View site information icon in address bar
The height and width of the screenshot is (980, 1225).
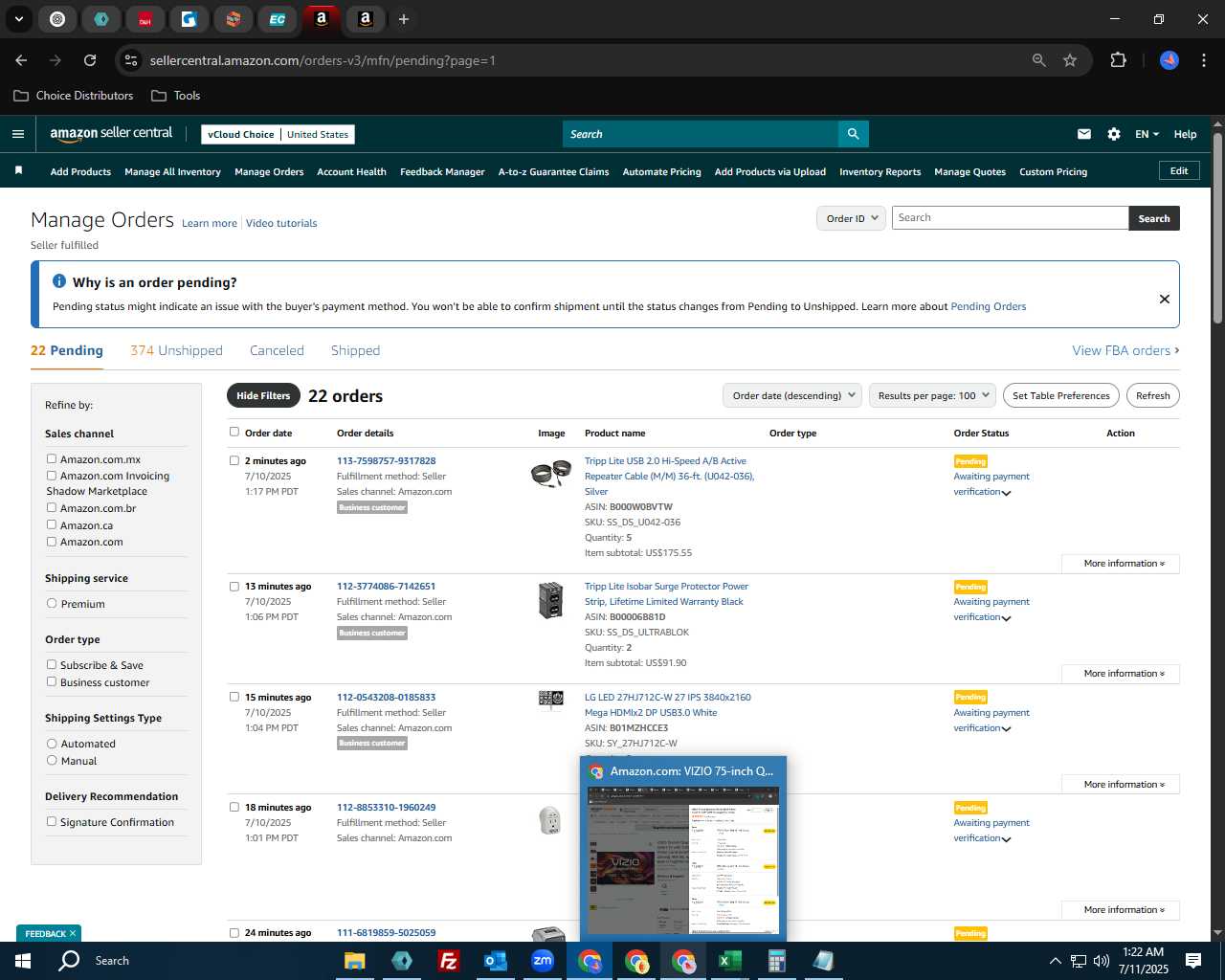pos(131,60)
